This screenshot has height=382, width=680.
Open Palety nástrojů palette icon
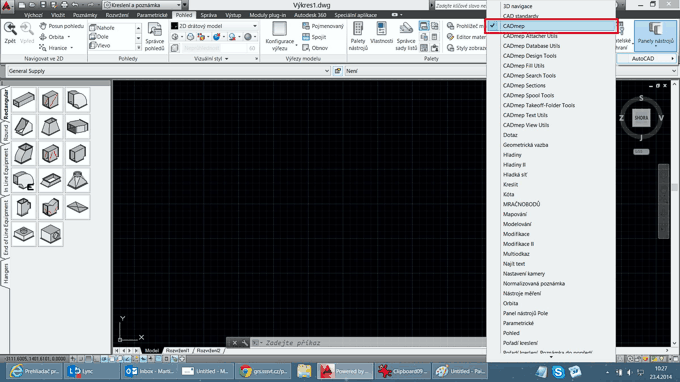point(358,36)
